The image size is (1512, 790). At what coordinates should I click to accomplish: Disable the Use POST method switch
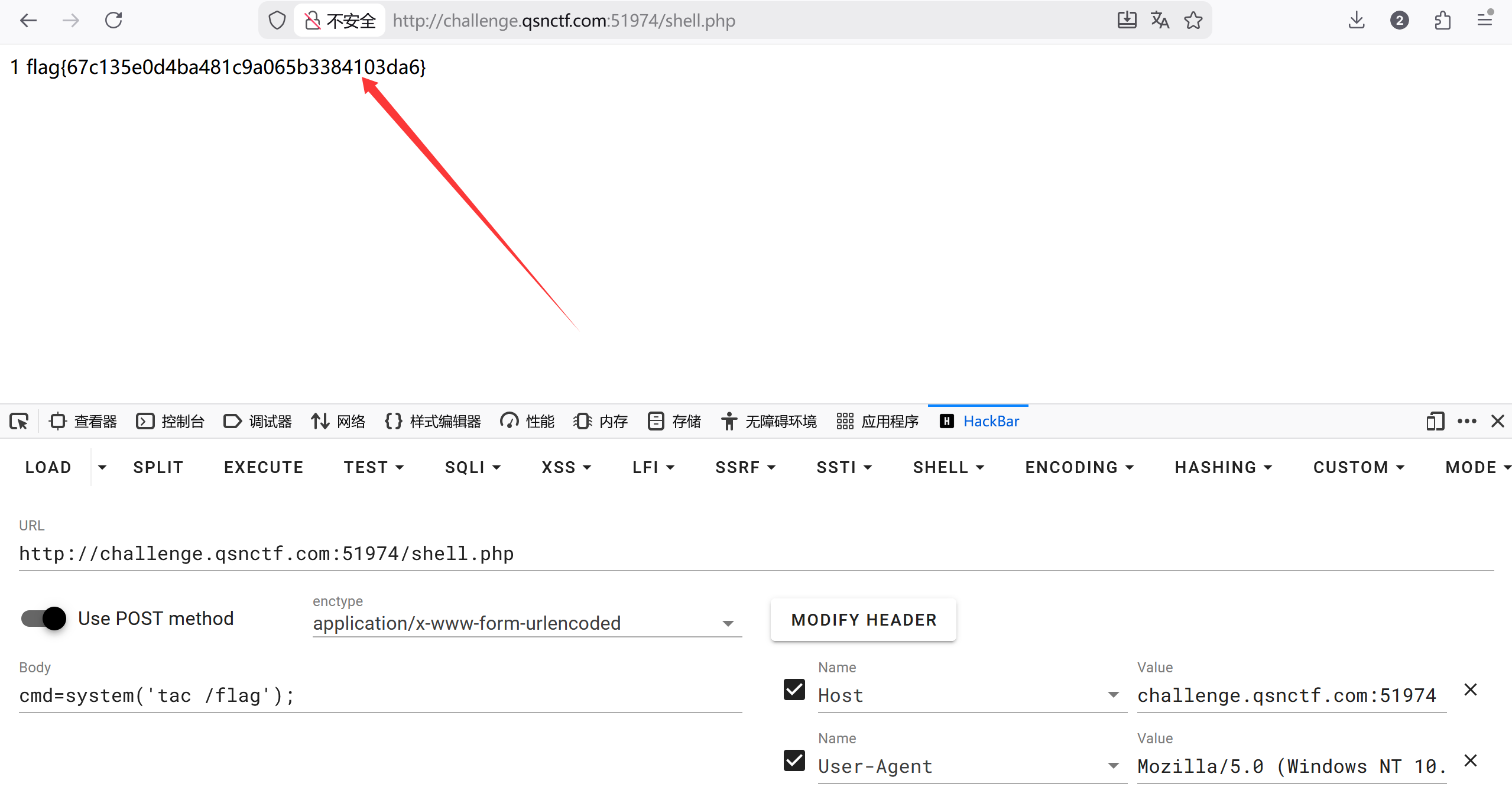tap(44, 619)
